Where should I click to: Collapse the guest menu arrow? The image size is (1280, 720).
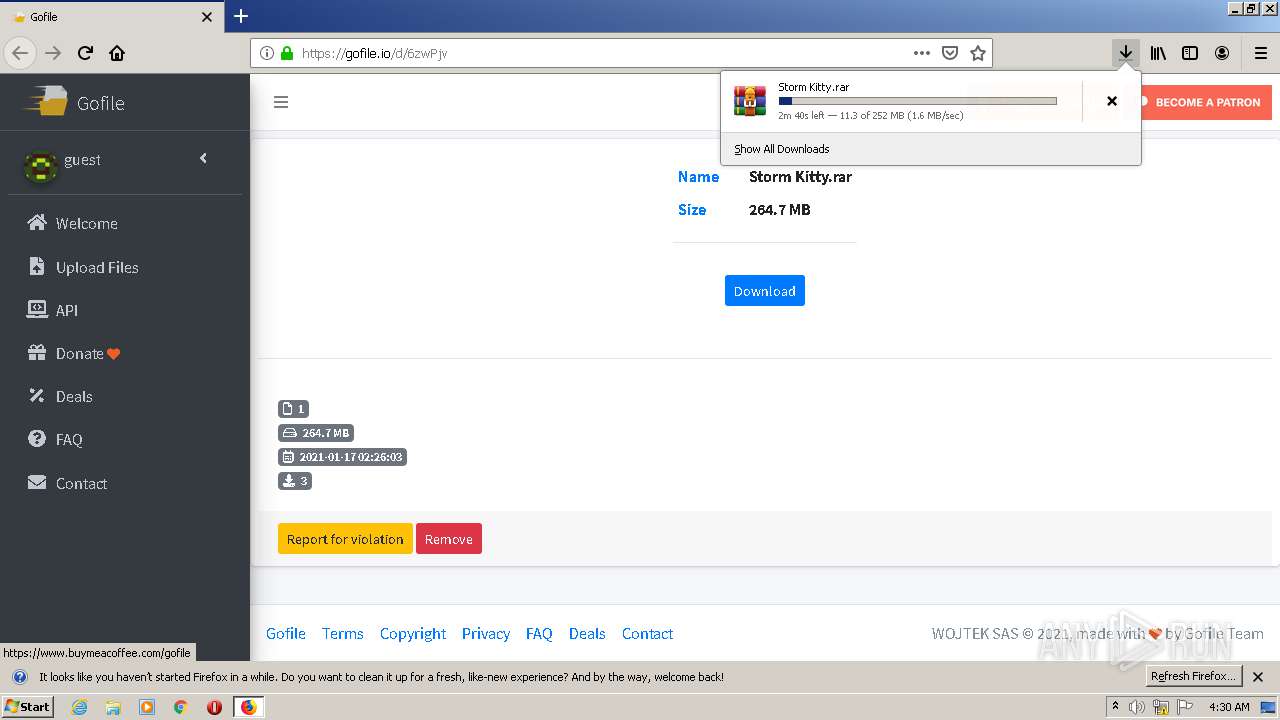pyautogui.click(x=203, y=158)
